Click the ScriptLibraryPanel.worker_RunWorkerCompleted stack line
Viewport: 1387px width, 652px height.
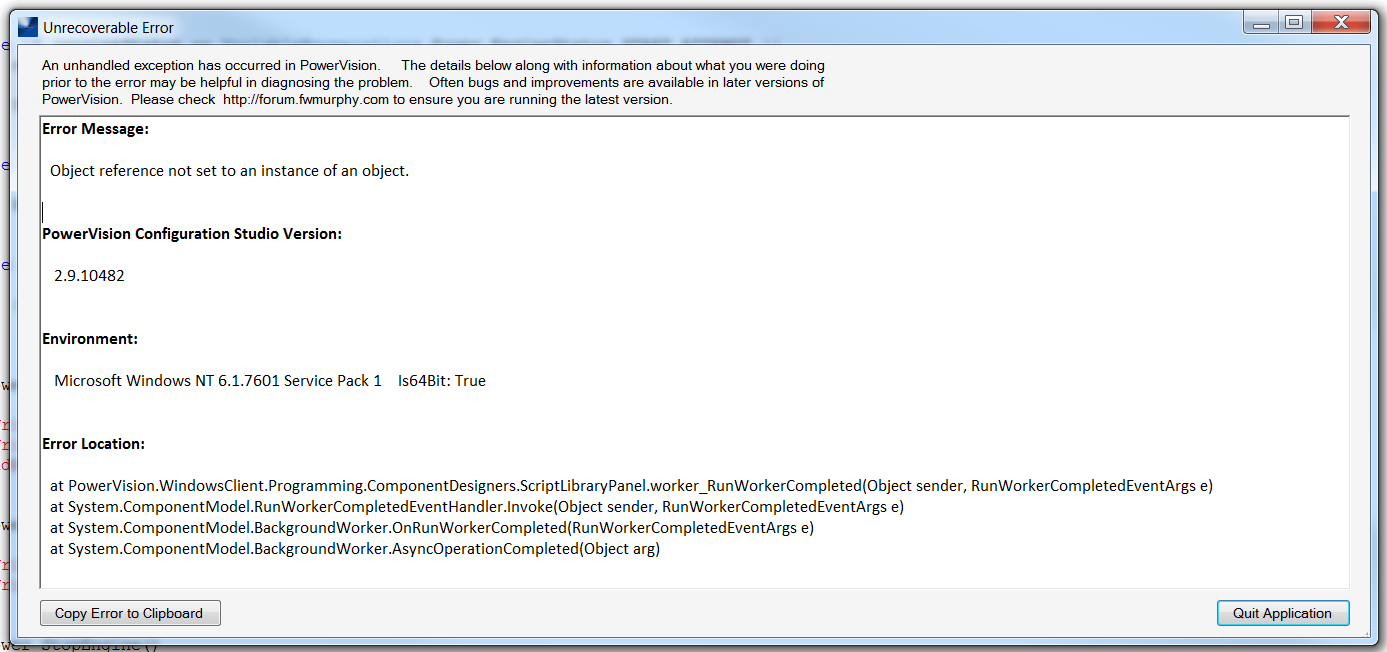pos(630,486)
